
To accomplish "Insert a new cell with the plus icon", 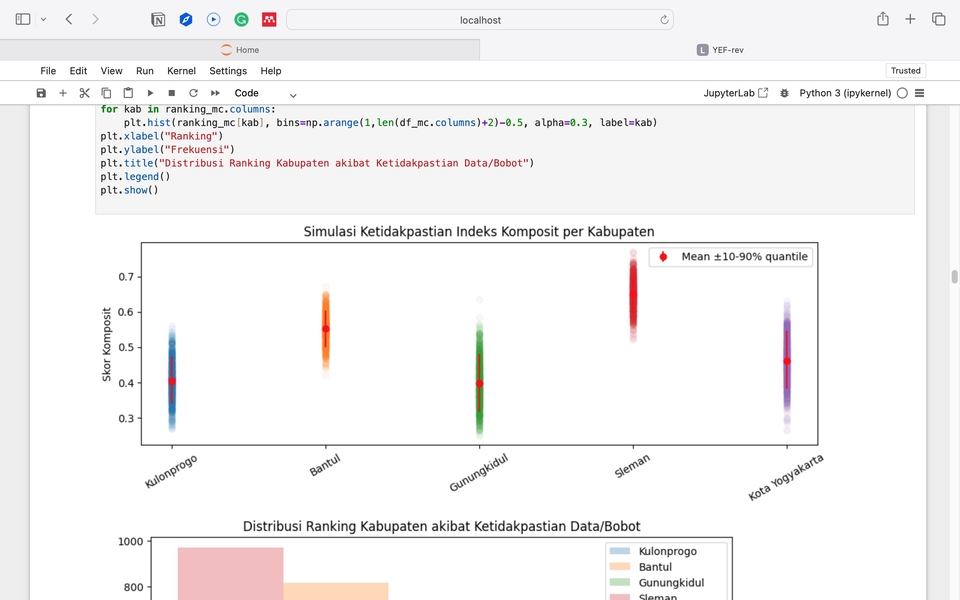I will tap(63, 93).
